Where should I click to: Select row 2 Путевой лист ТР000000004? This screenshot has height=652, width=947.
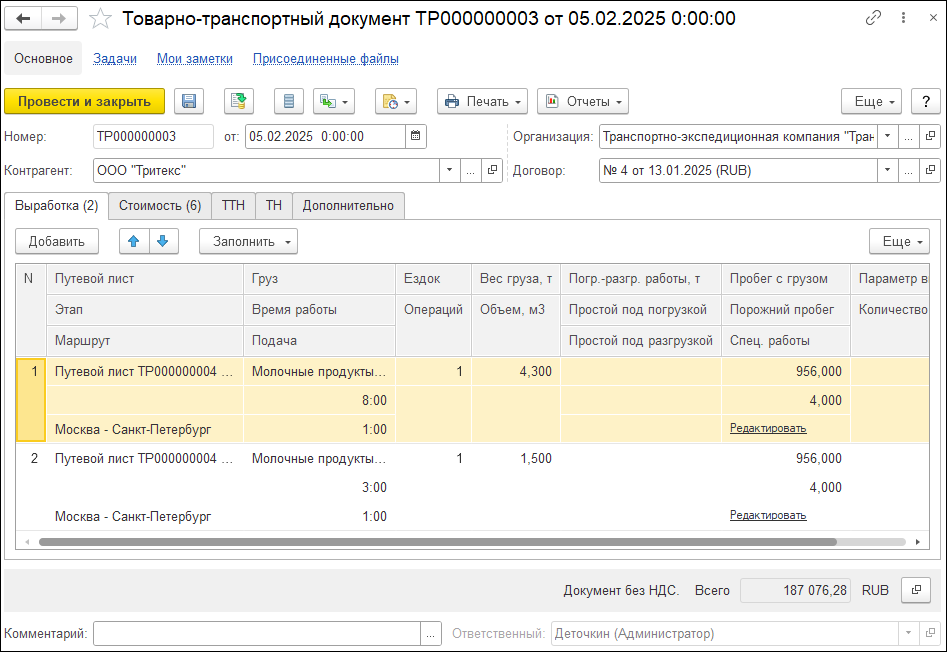[144, 459]
